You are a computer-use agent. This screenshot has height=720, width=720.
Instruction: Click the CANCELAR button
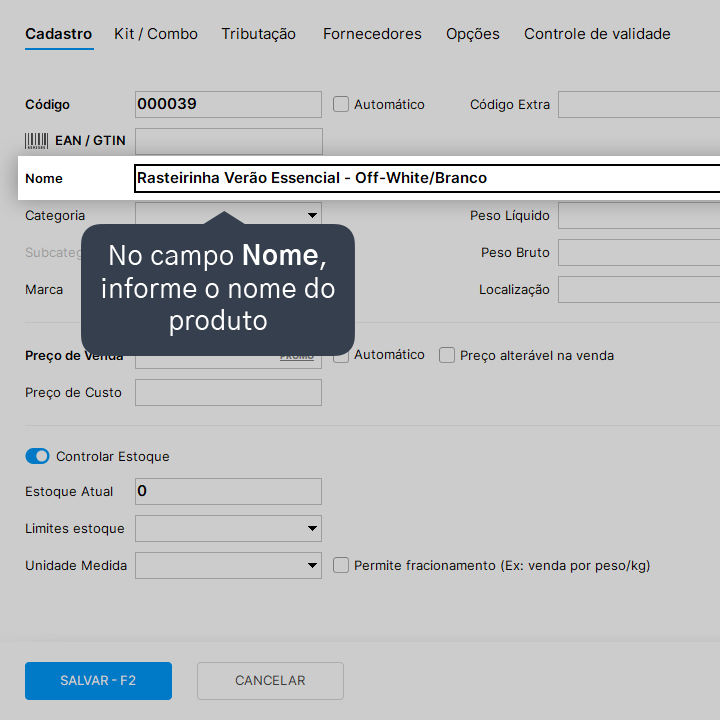coord(270,681)
